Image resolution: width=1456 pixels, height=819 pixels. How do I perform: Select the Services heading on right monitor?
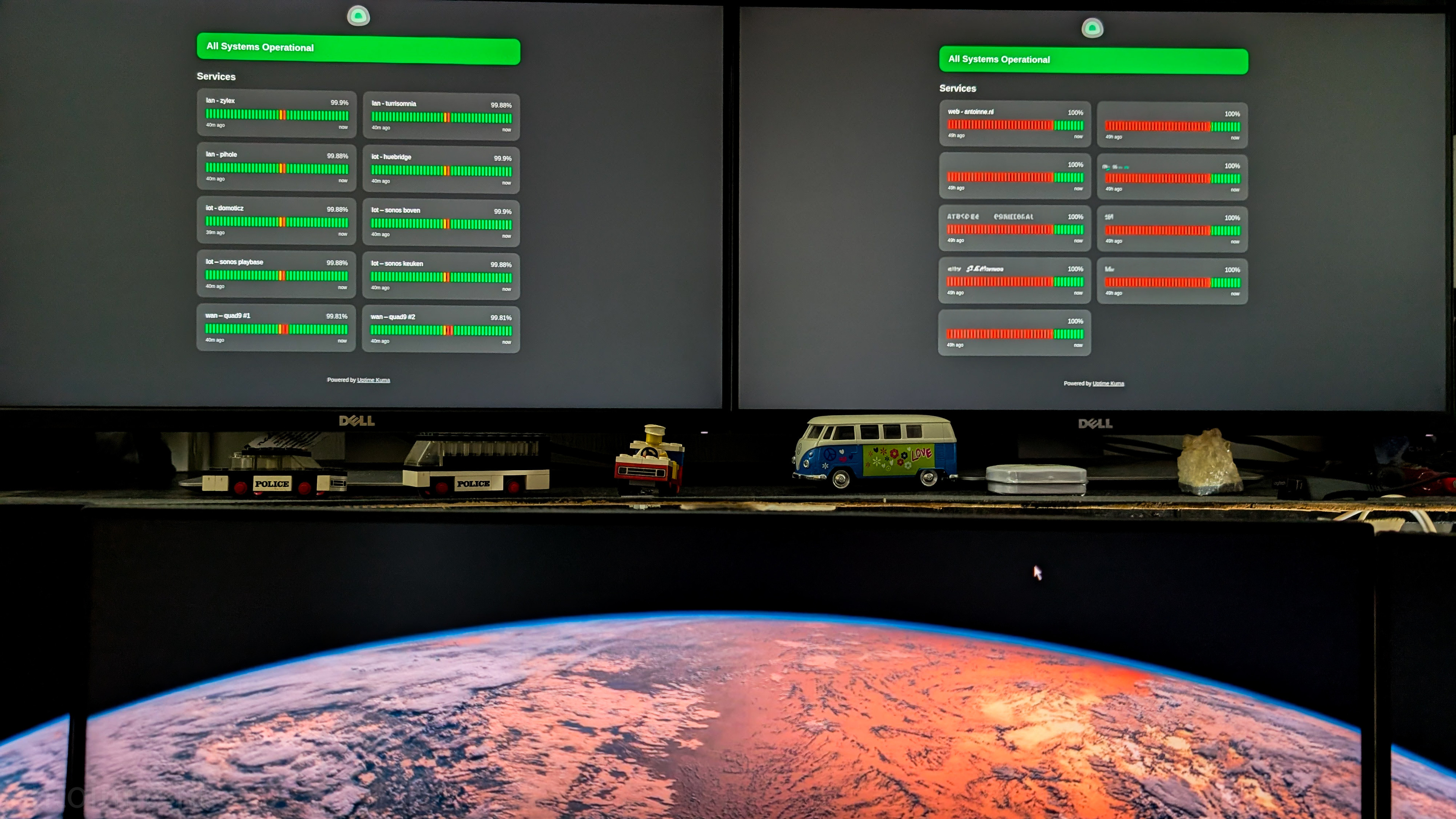(x=957, y=88)
